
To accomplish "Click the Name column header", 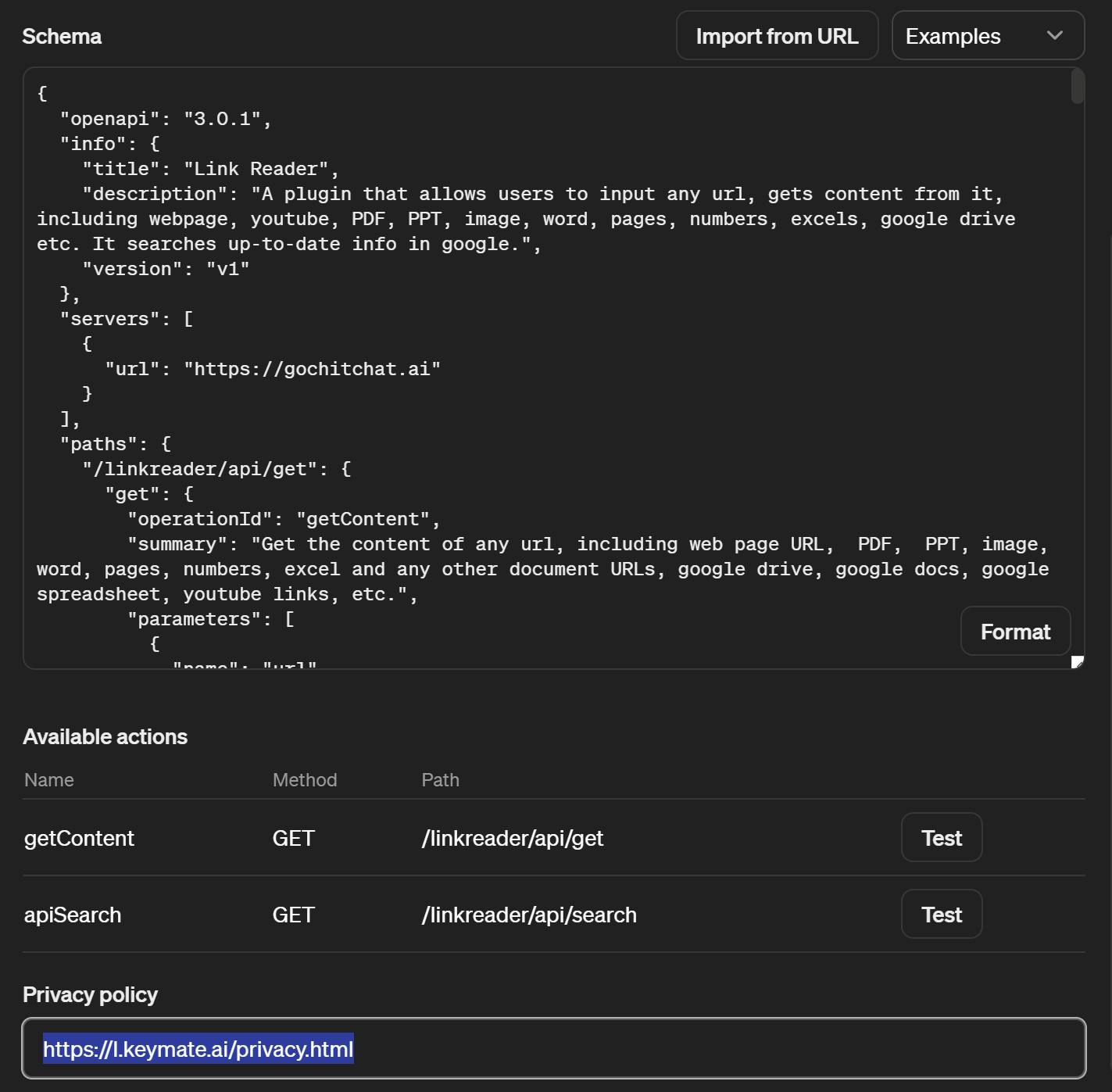I will tap(49, 780).
